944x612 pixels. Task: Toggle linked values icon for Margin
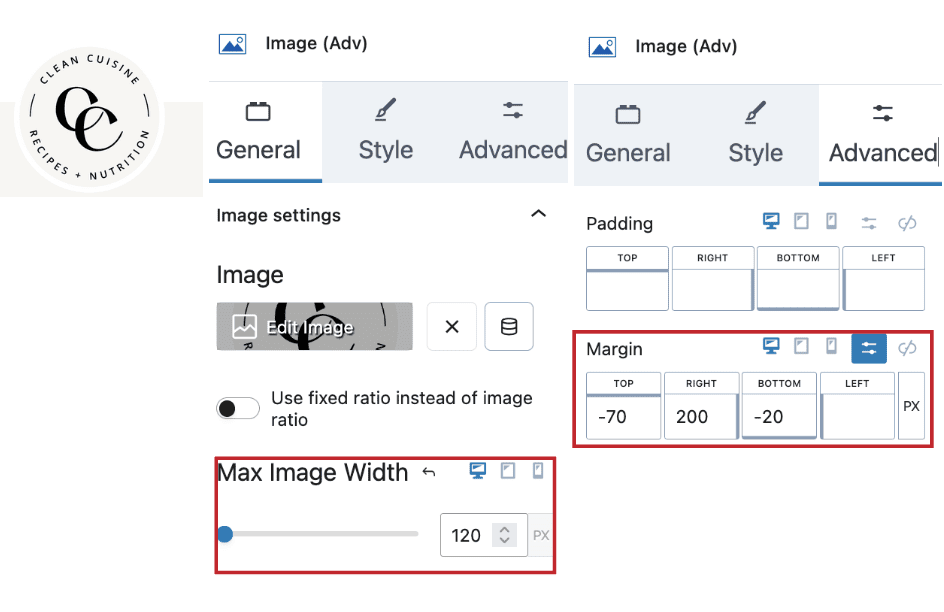click(907, 348)
